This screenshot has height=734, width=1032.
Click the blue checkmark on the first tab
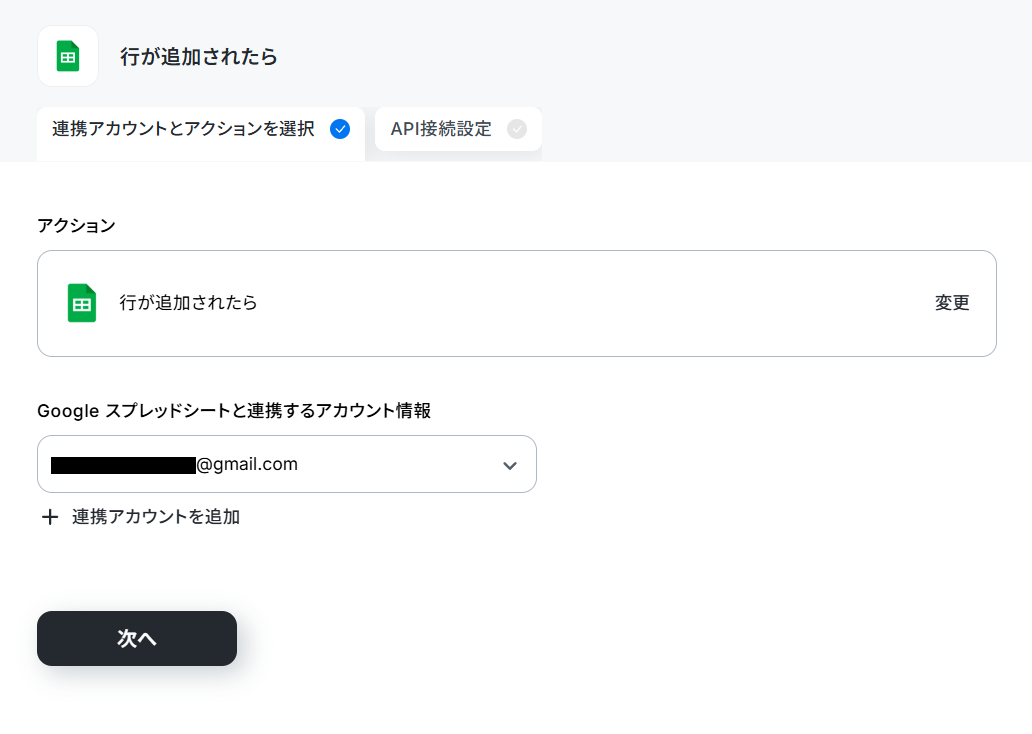click(x=340, y=129)
